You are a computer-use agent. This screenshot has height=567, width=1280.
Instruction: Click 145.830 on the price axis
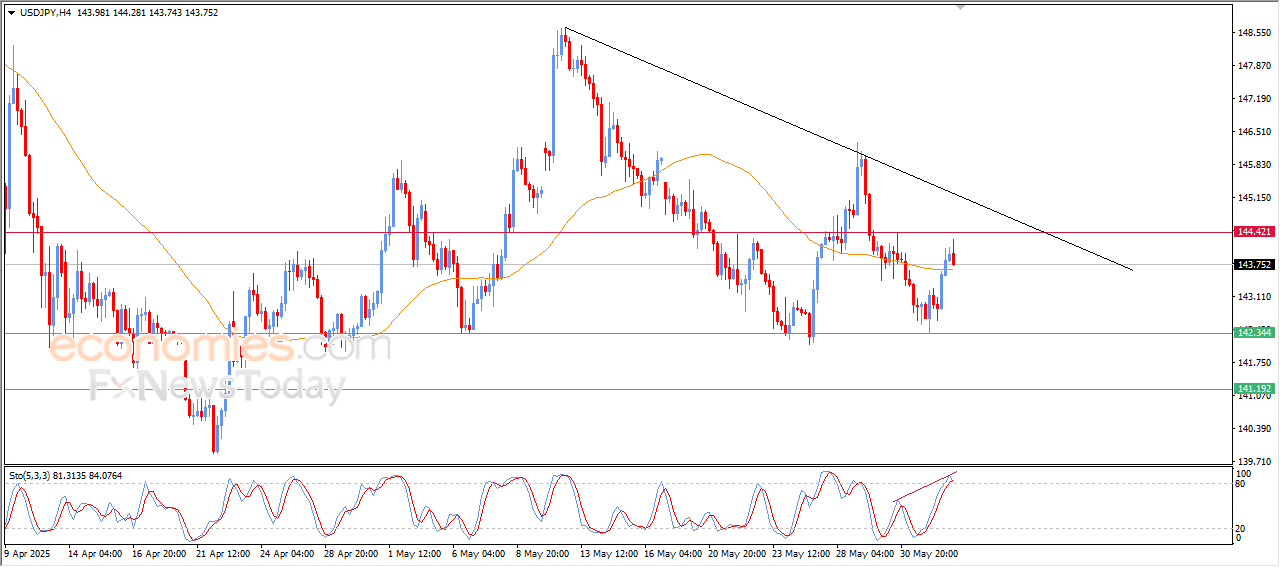tap(1254, 165)
